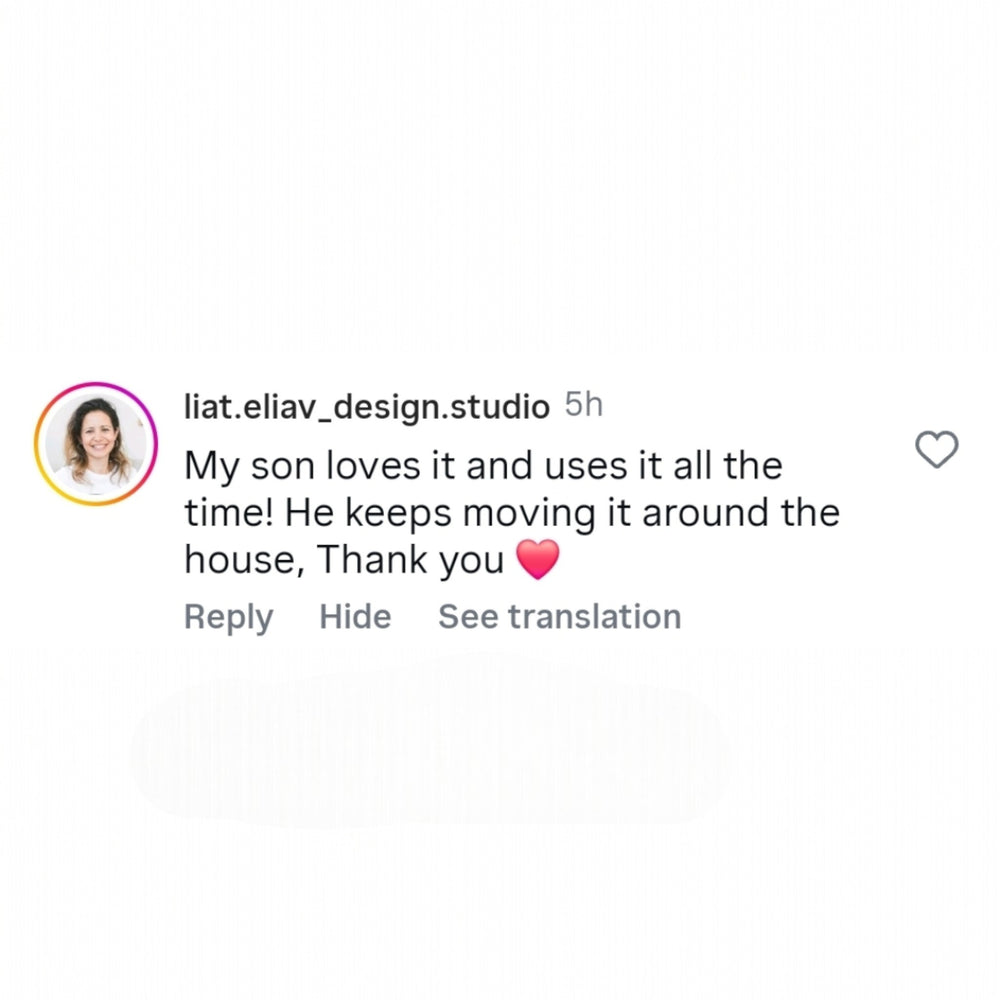The height and width of the screenshot is (1000, 1000).
Task: See translation of the comment
Action: pos(559,617)
